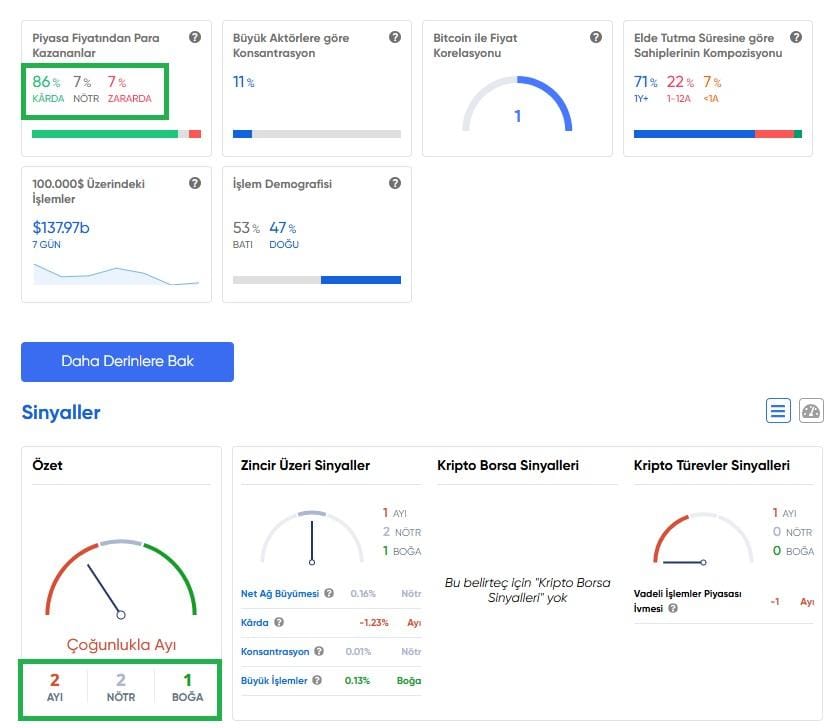
Task: Click info icon beside Büyük İşlemler
Action: point(317,681)
